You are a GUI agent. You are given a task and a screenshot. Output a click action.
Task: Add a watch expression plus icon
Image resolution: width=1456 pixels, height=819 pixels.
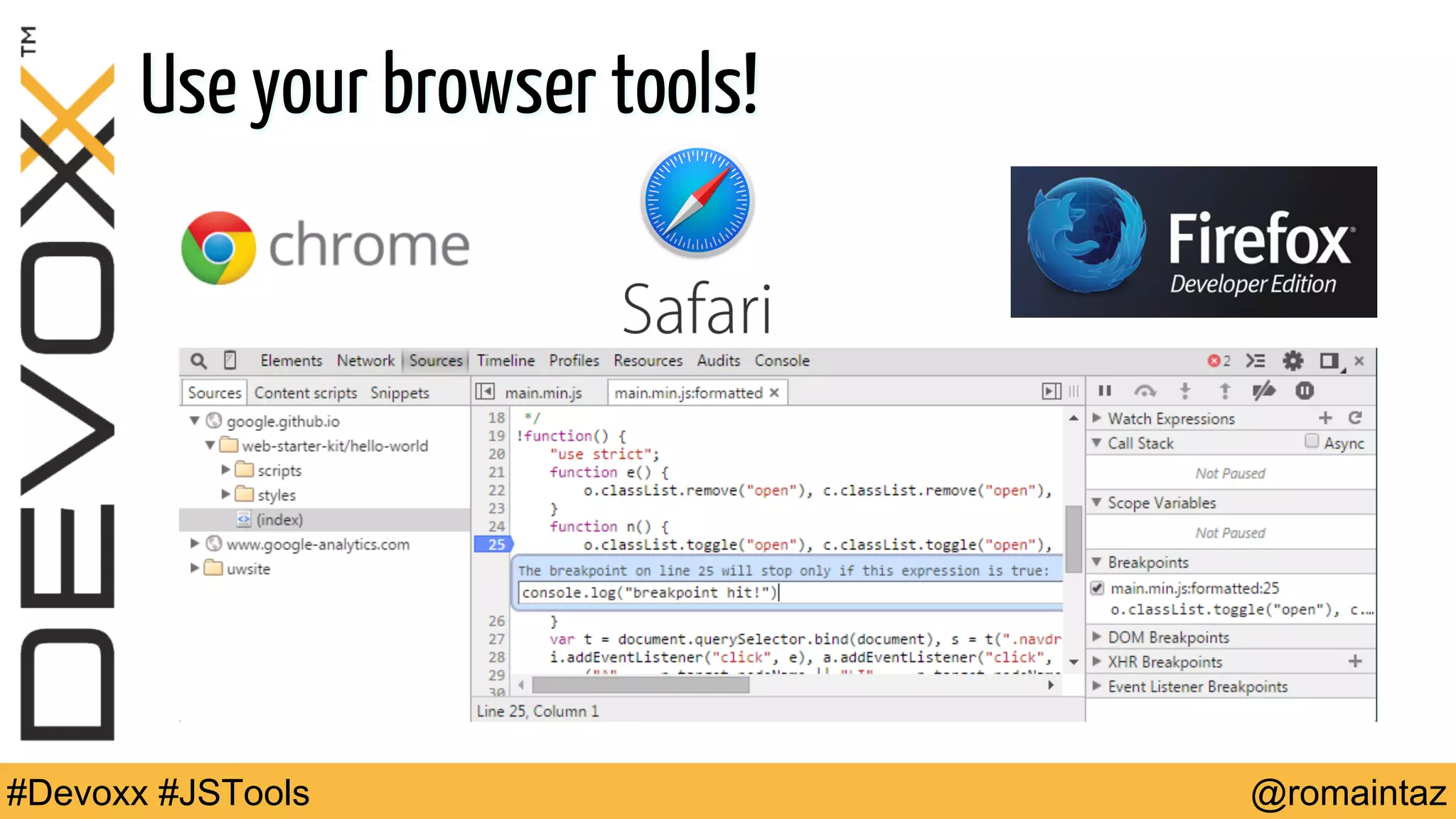pos(1325,418)
